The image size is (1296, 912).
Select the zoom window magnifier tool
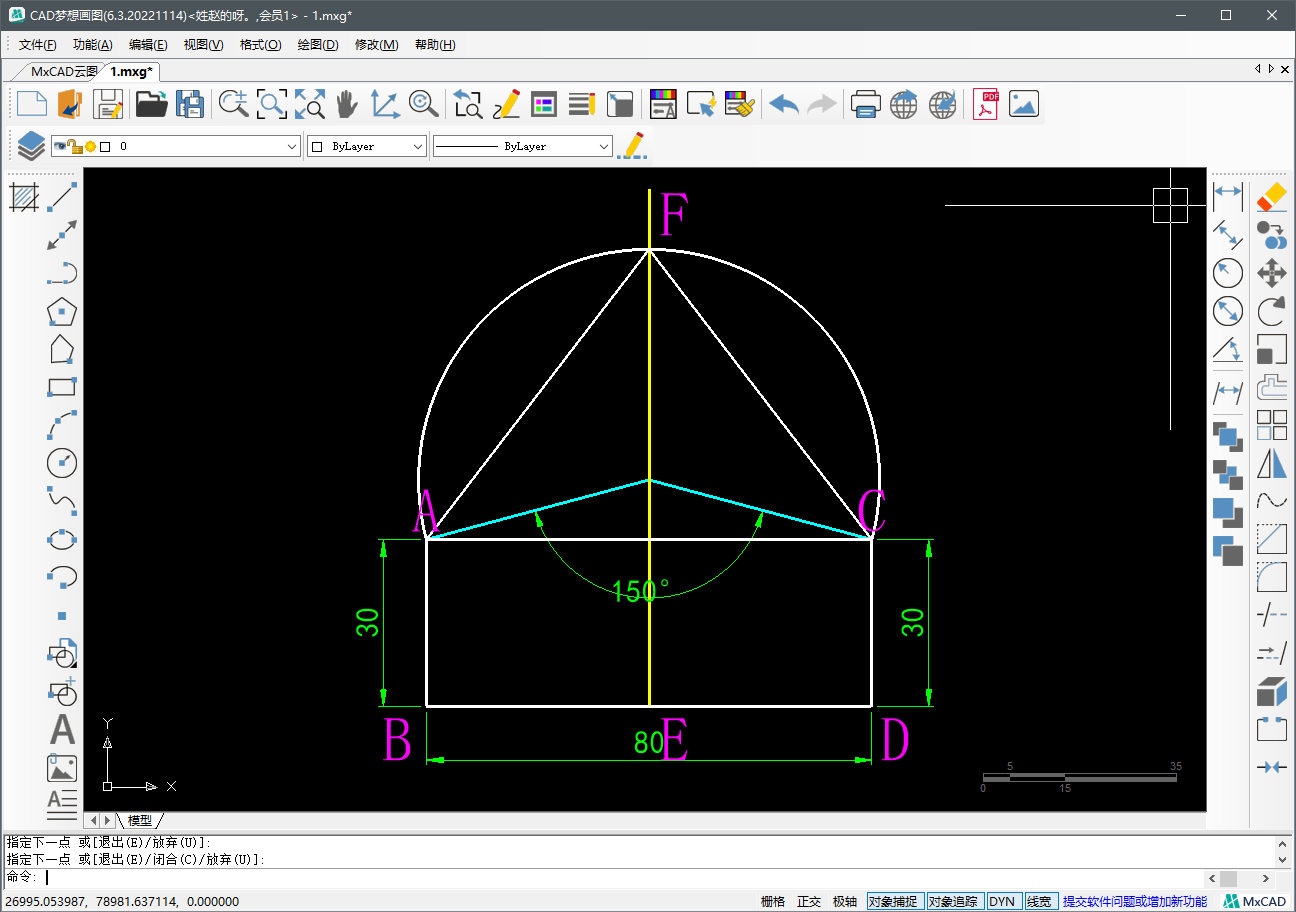point(272,104)
